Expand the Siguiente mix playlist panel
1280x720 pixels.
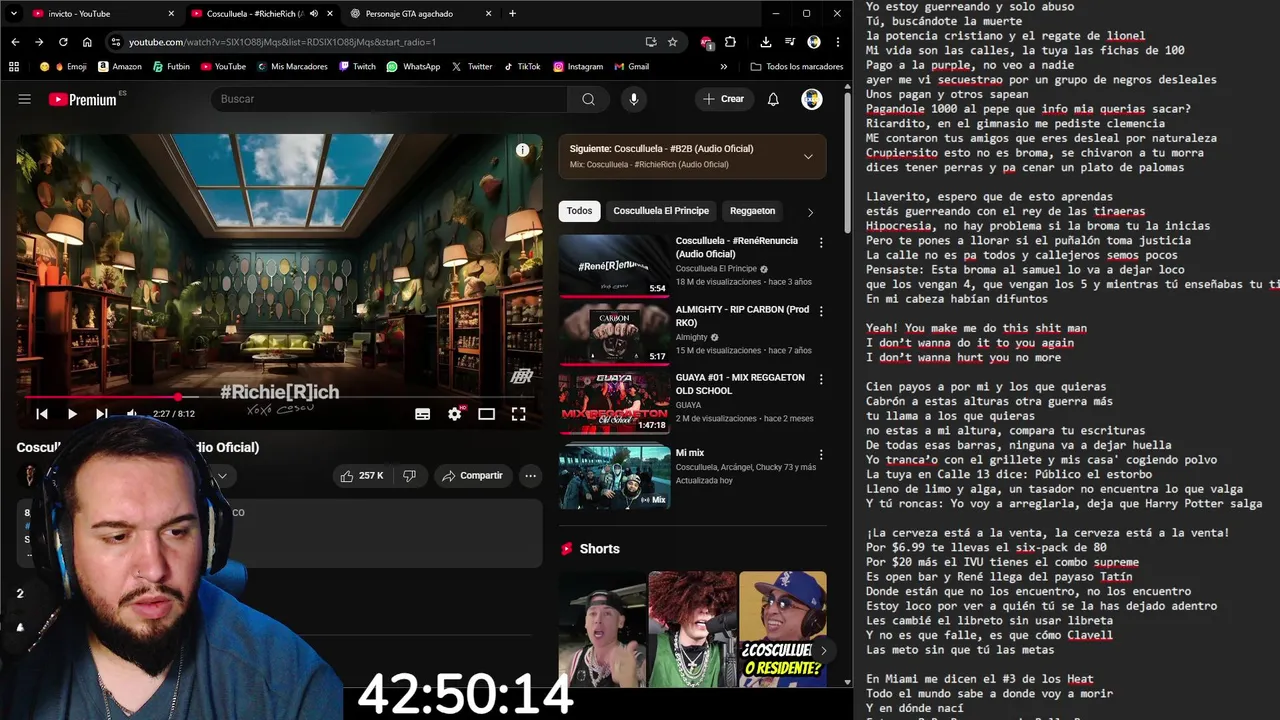click(x=808, y=156)
